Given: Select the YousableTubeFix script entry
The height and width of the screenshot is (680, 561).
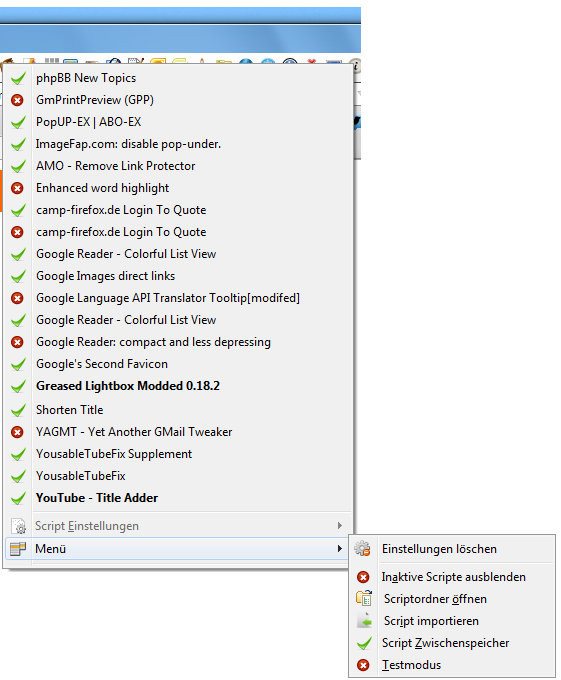Looking at the screenshot, I should [x=178, y=476].
